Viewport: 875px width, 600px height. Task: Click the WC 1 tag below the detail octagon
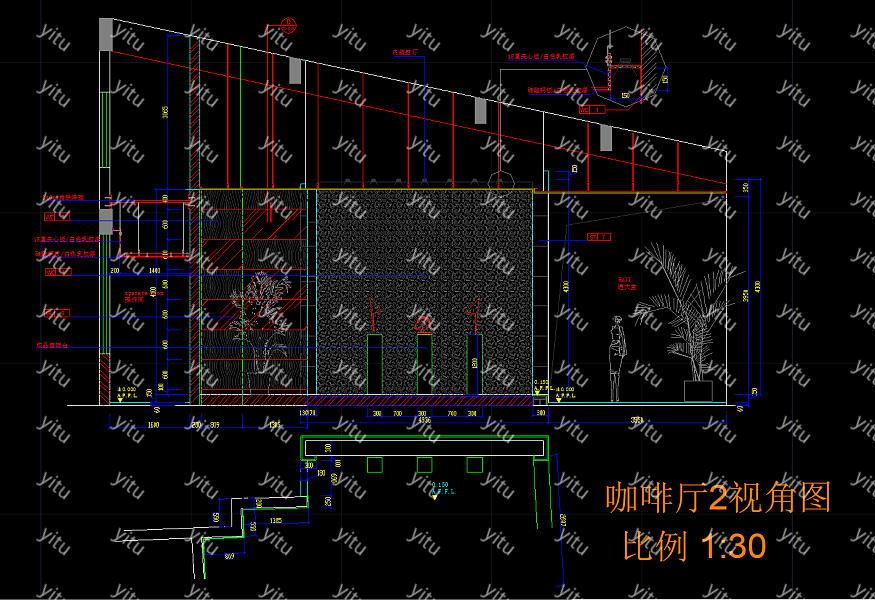pyautogui.click(x=591, y=110)
